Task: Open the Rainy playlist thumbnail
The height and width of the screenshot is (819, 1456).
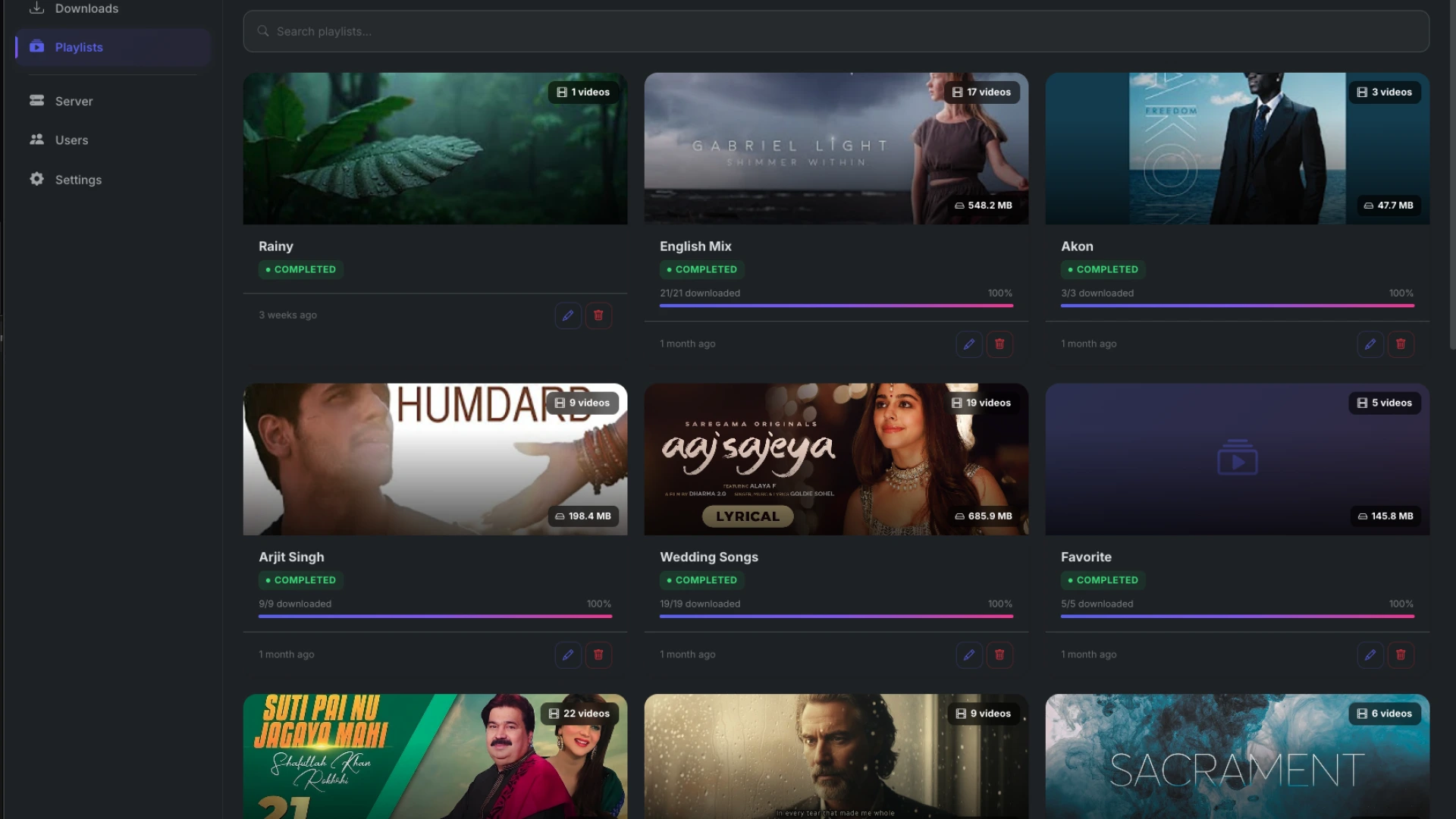Action: tap(435, 149)
